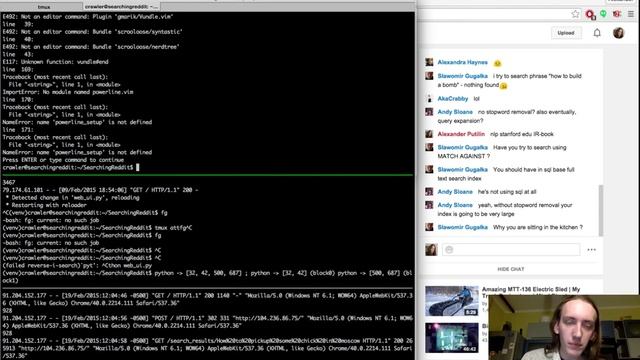Screen dimensions: 640x360
Task: Click Slawomir Gugalka name on kitchen question
Action: click(462, 227)
